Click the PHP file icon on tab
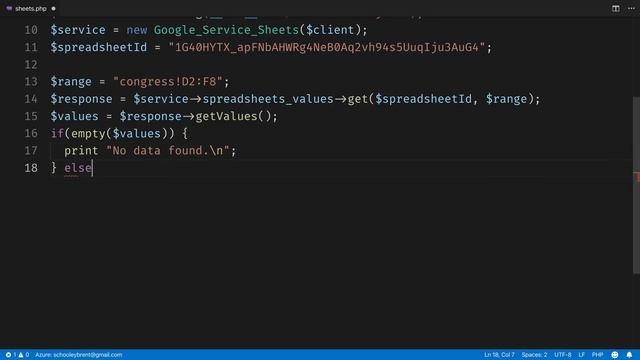 [9, 8]
